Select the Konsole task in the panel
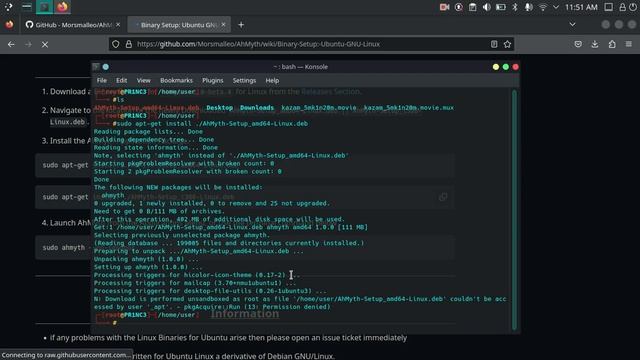This screenshot has width=640, height=360. 44,7
